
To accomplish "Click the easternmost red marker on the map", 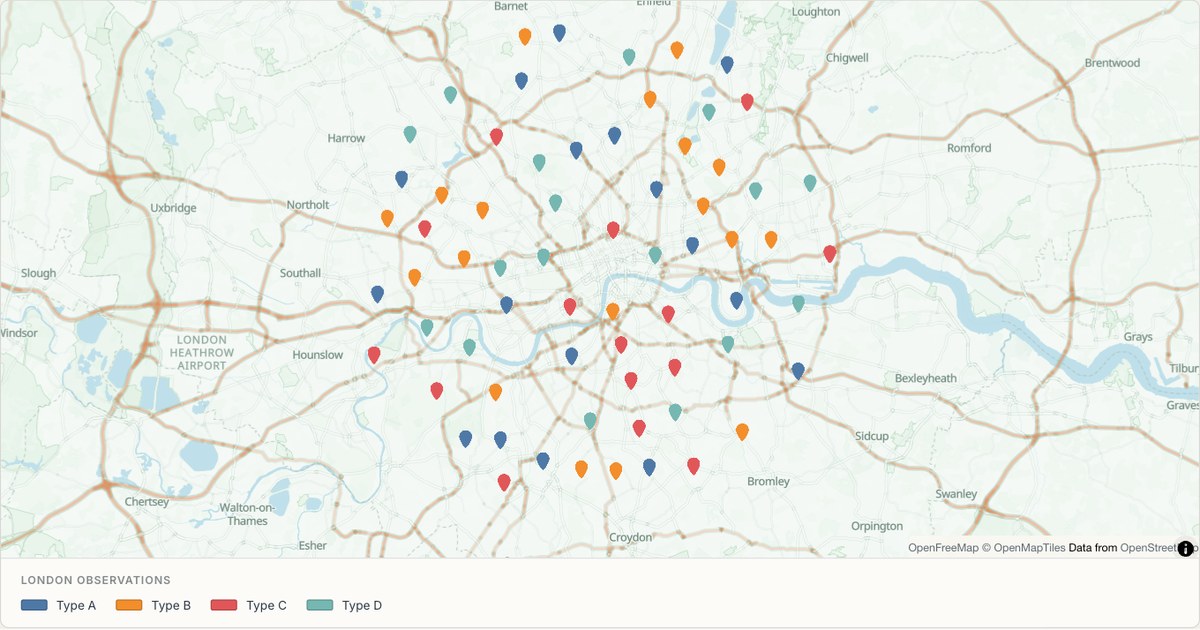I will [830, 254].
